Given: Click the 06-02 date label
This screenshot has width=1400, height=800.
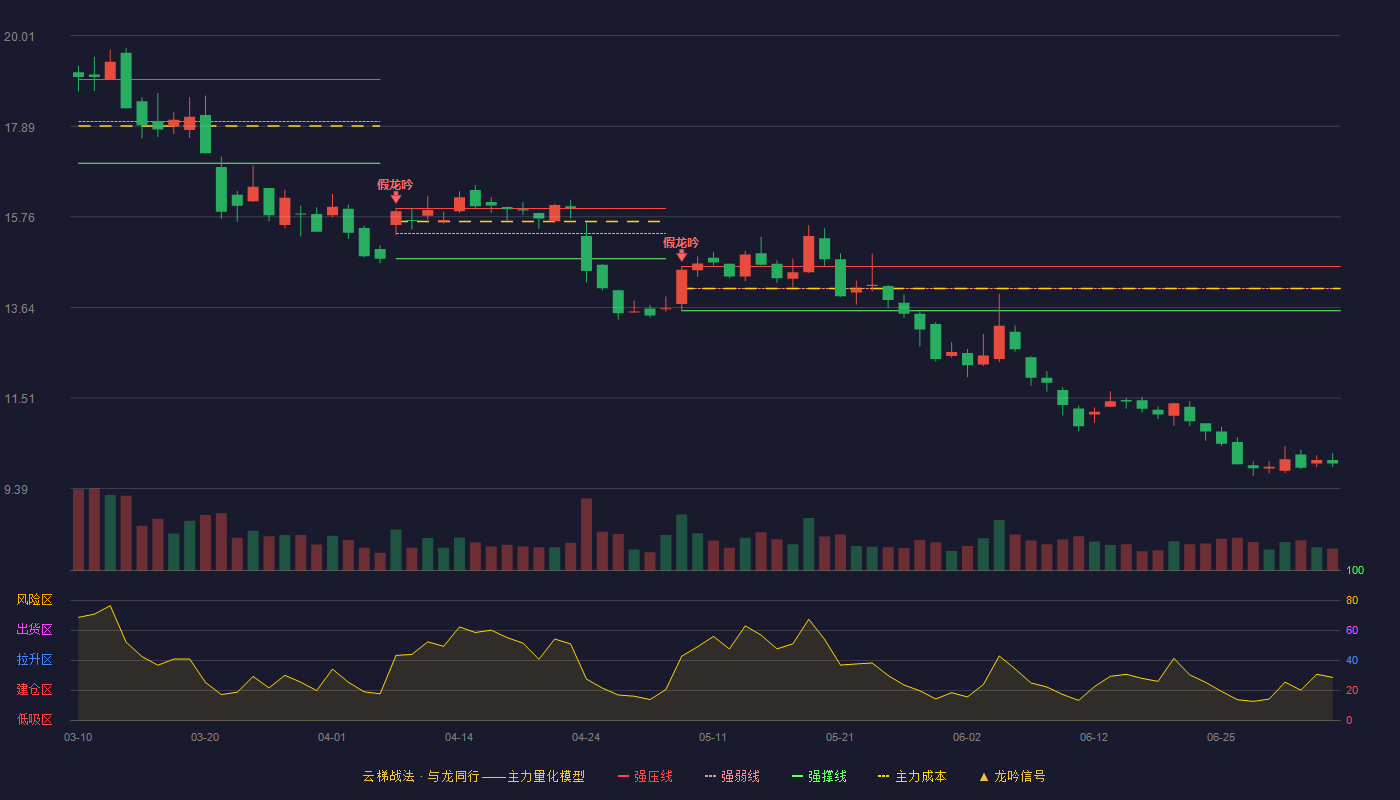Looking at the screenshot, I should click(967, 737).
